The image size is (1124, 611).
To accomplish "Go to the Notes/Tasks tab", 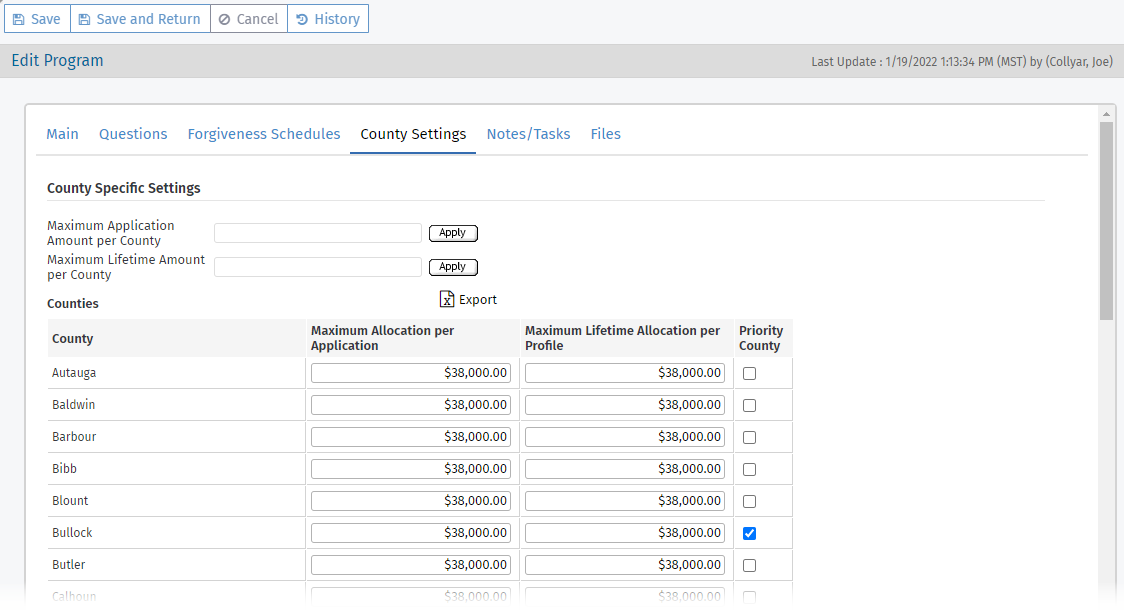I will pyautogui.click(x=528, y=134).
